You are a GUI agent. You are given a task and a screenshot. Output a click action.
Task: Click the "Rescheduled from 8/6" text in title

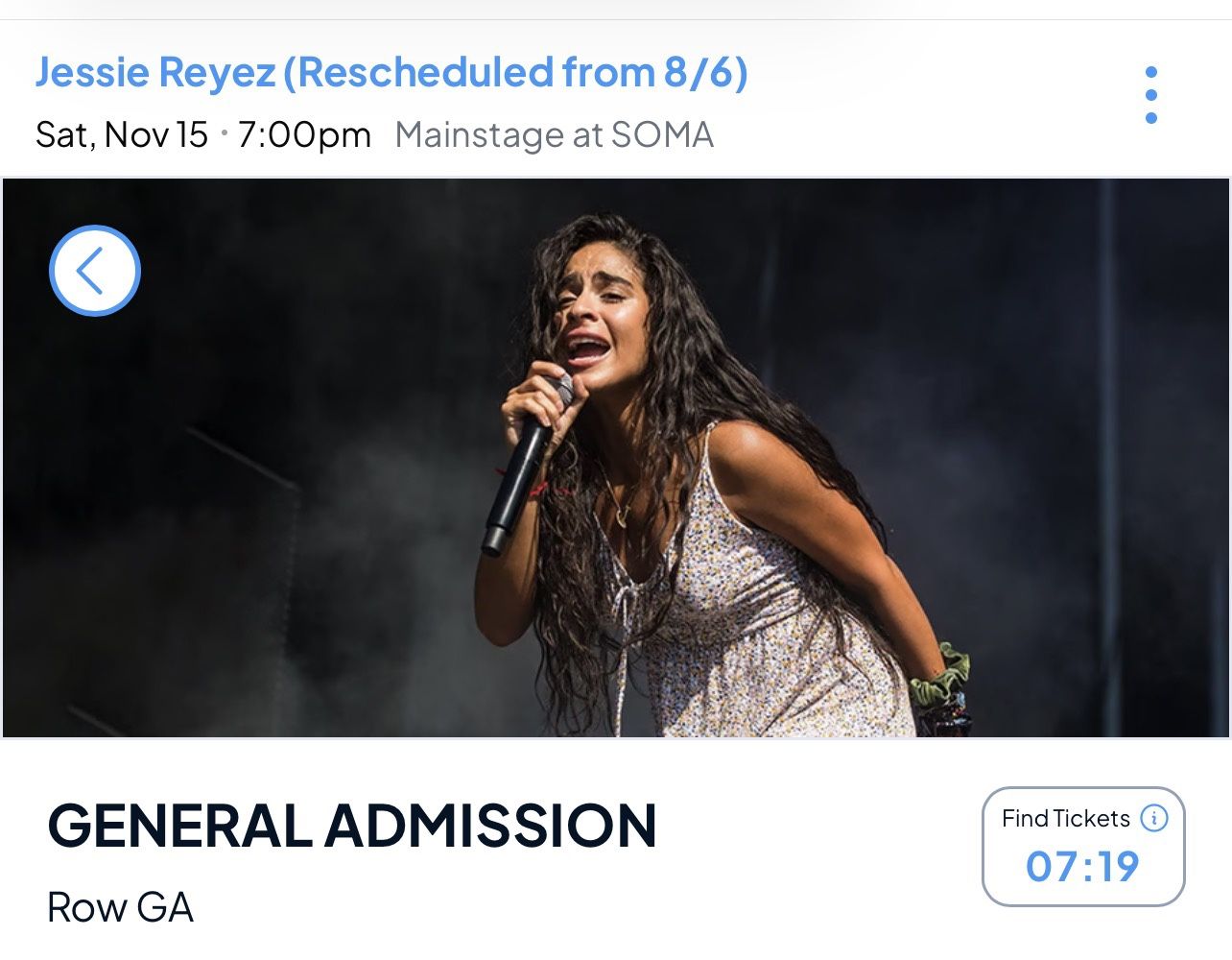point(515,73)
